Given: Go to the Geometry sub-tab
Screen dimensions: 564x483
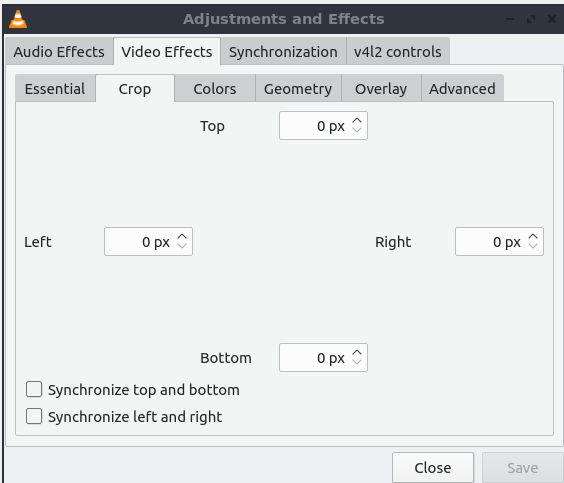Looking at the screenshot, I should tap(298, 89).
